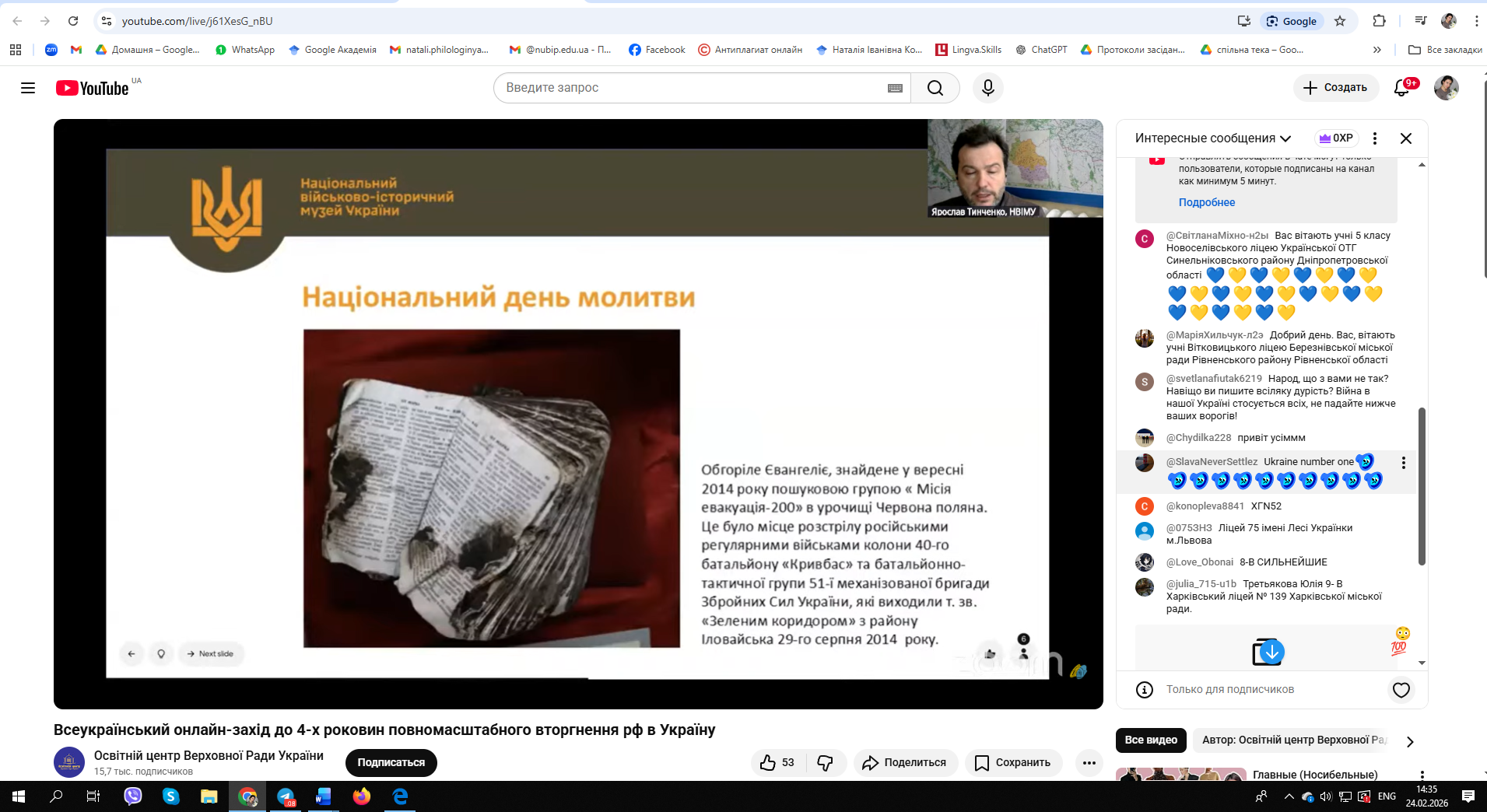Click the 'Поделиться' share button
The height and width of the screenshot is (812, 1487).
pos(904,763)
